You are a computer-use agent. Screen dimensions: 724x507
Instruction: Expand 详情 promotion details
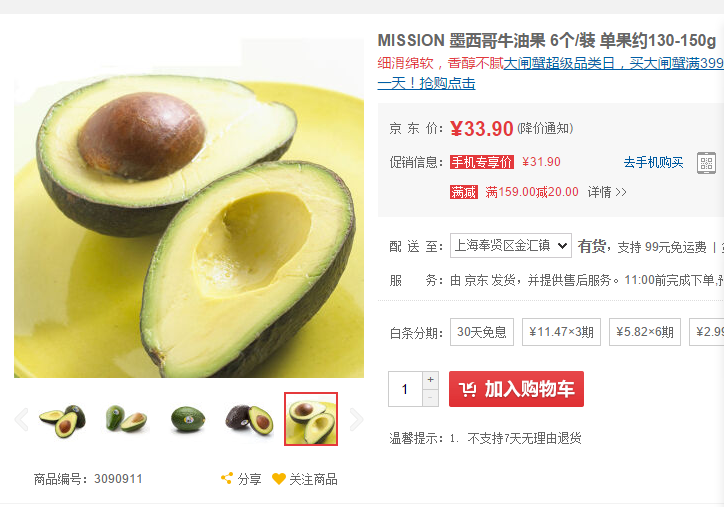(x=607, y=192)
